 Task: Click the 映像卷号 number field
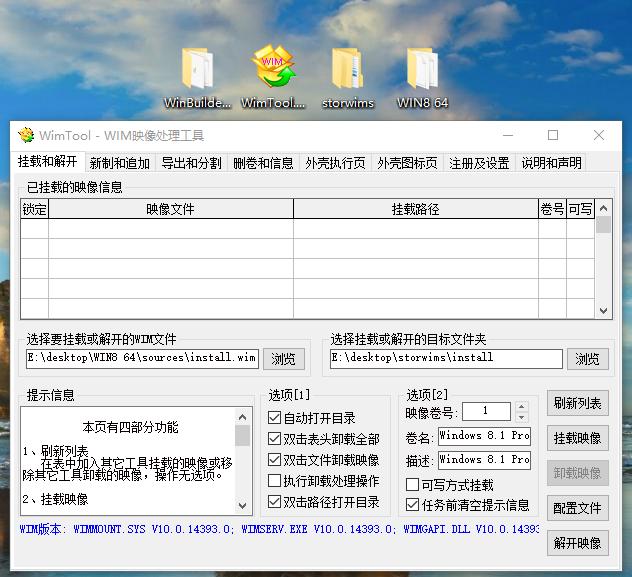[x=486, y=411]
